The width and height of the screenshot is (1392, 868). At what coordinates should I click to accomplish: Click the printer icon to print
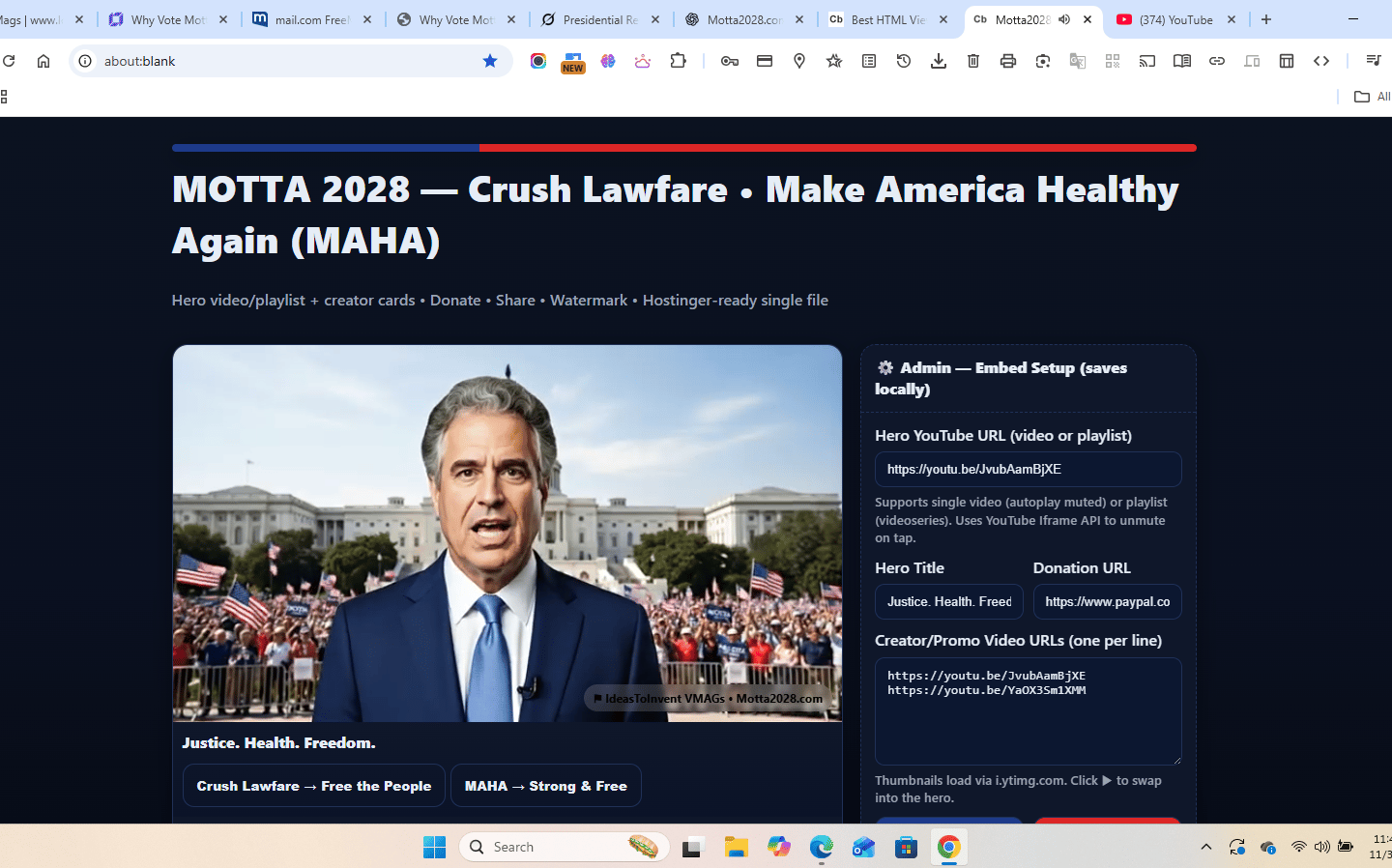pos(1008,61)
